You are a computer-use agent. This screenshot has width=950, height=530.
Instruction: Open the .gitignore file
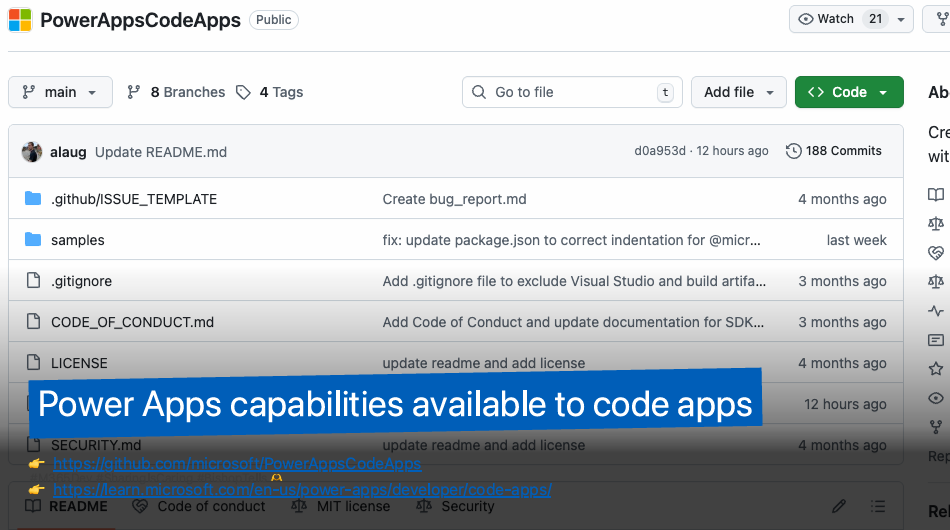[81, 281]
